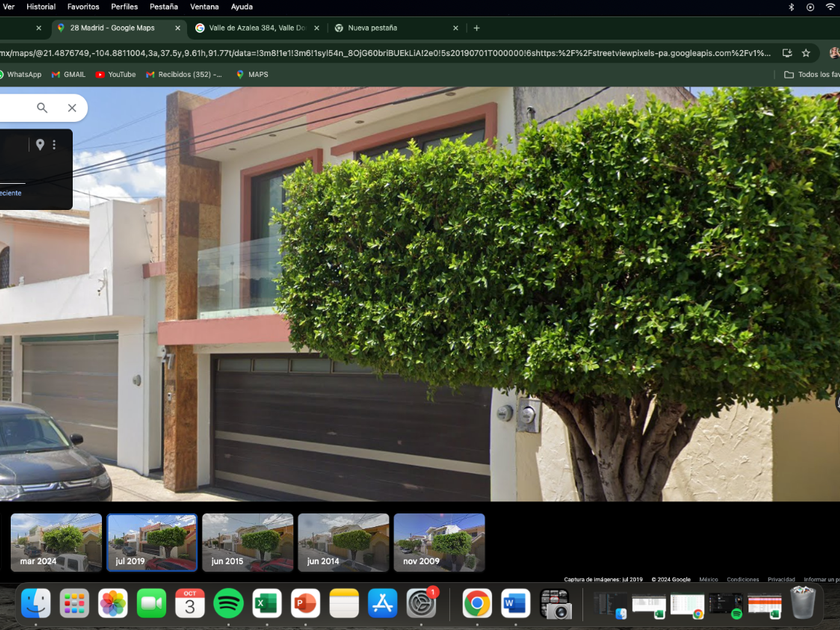Click the location pin icon in the panel
Screen dimensions: 840x630
click(40, 145)
